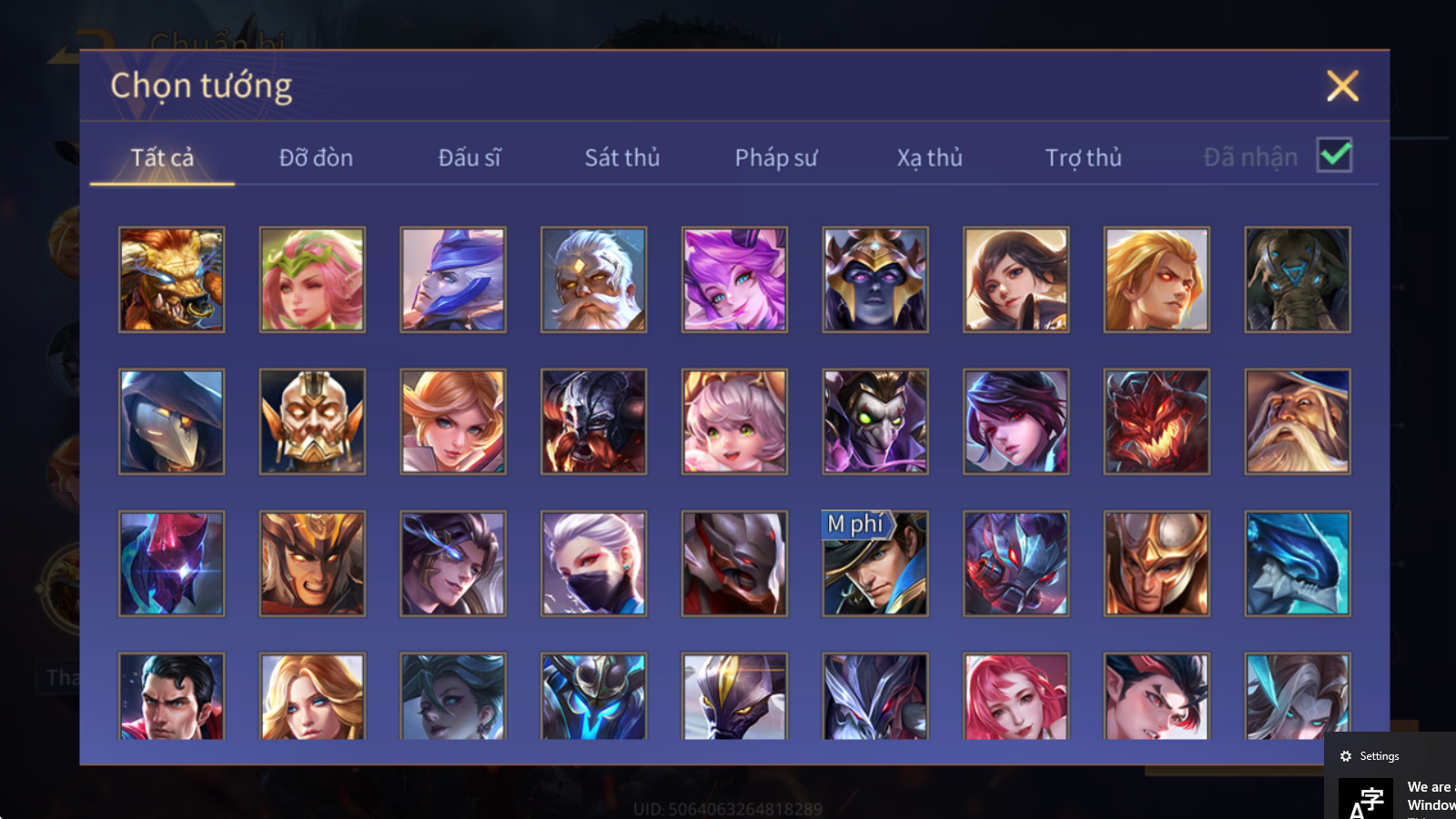Select the "Đấu sĩ" category tab

(470, 157)
